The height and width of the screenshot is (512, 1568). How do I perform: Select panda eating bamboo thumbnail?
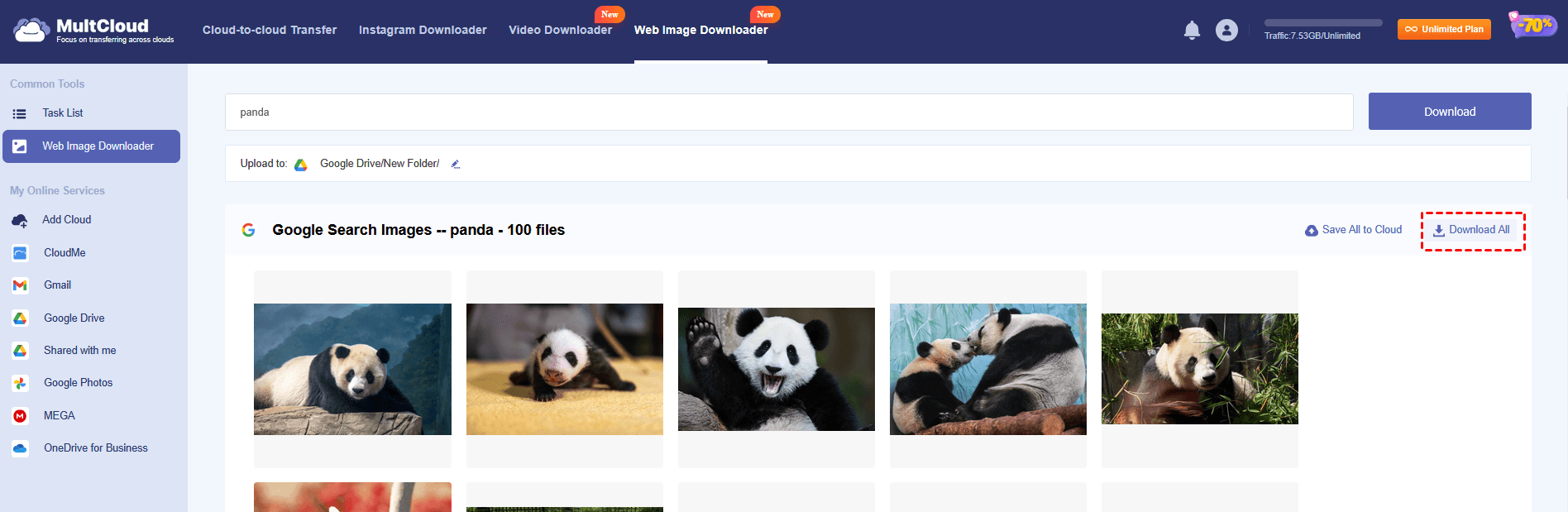pyautogui.click(x=1200, y=369)
